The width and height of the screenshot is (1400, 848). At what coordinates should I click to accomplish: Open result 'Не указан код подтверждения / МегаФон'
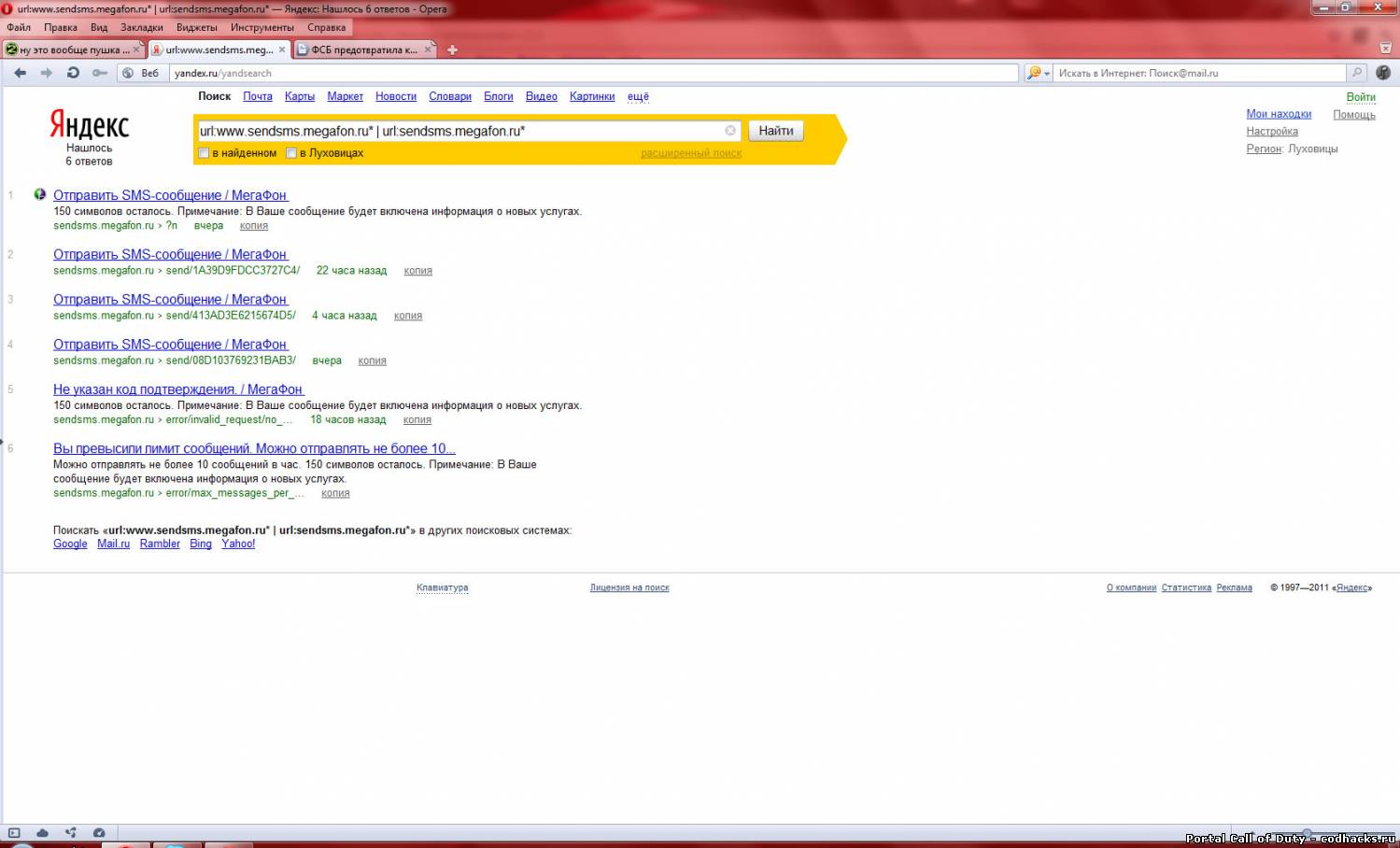pyautogui.click(x=178, y=389)
